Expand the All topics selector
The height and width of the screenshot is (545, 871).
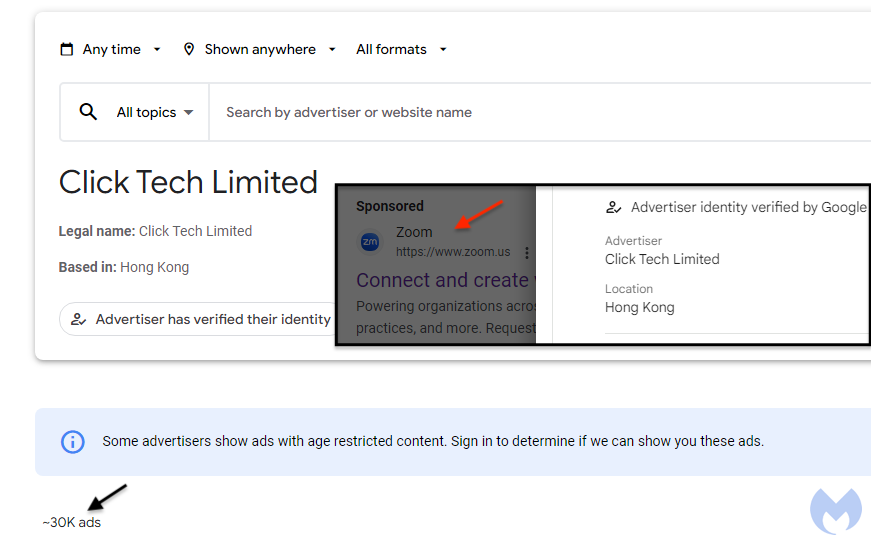click(154, 112)
